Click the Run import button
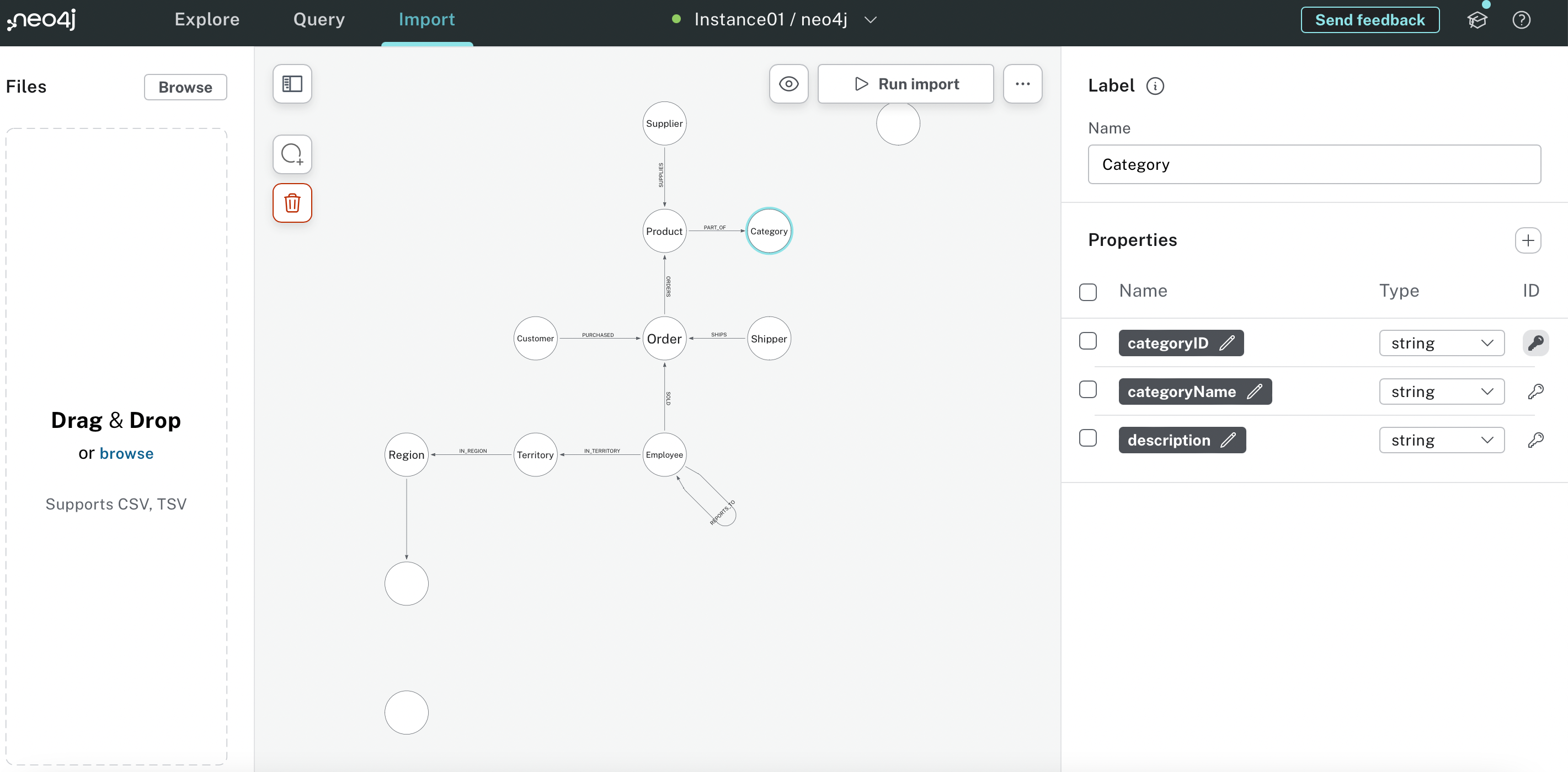Viewport: 1568px width, 772px height. pyautogui.click(x=905, y=84)
